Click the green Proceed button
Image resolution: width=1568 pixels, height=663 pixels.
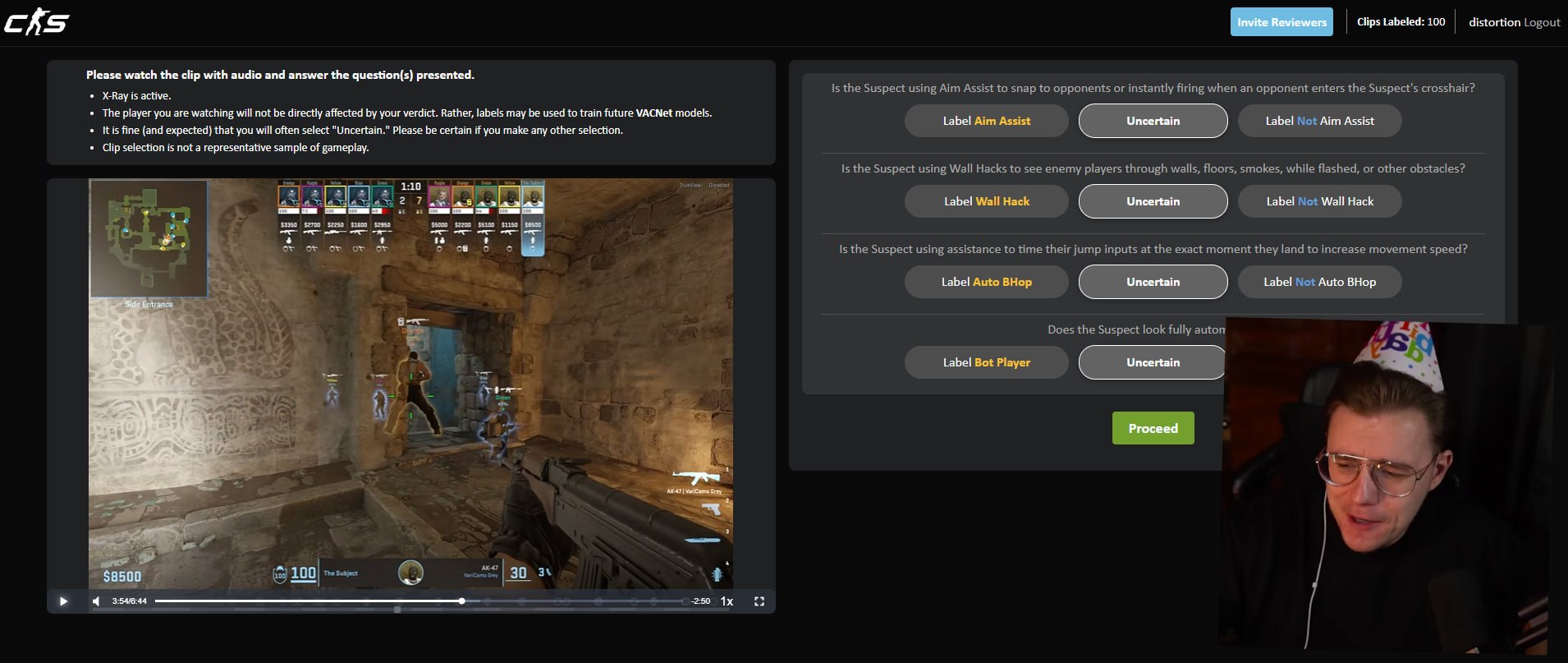[1153, 428]
